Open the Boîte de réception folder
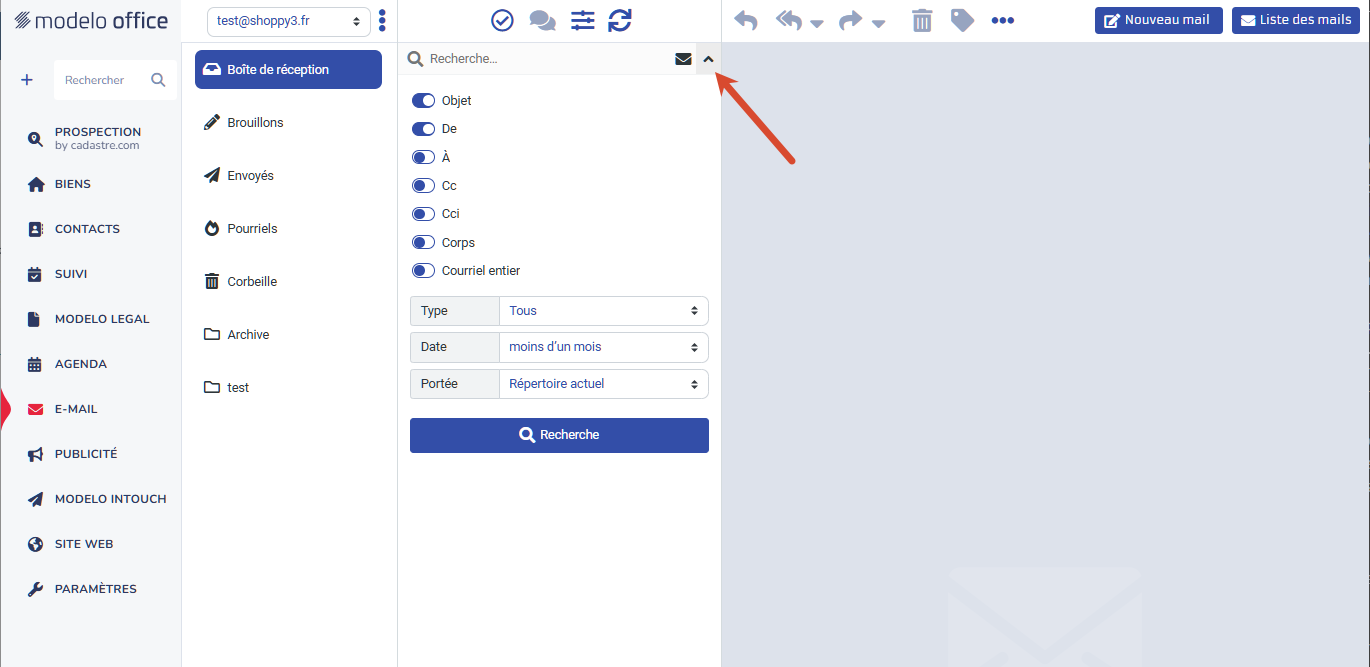 pyautogui.click(x=288, y=70)
